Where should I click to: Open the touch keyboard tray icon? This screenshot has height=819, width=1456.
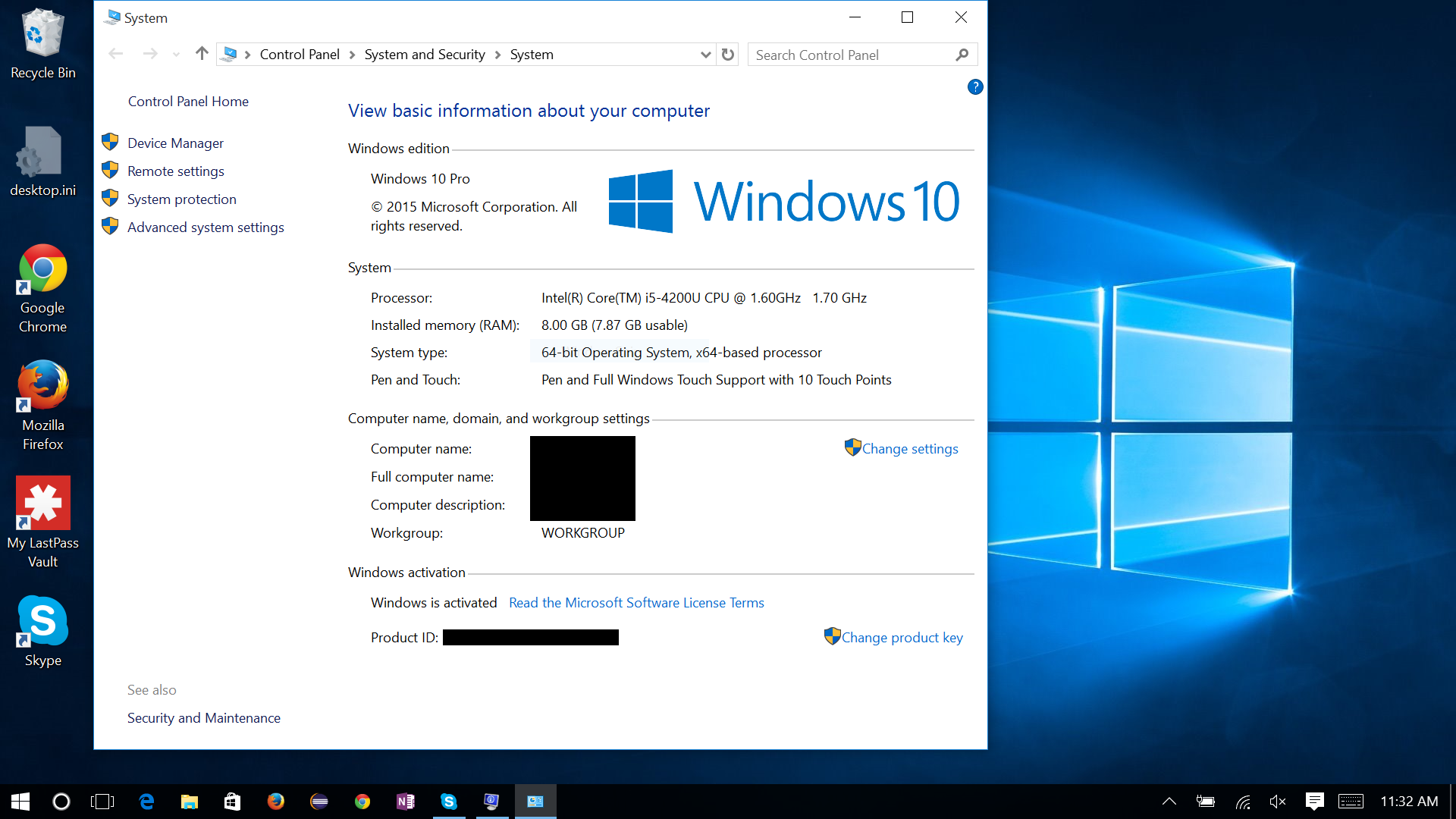pyautogui.click(x=1351, y=802)
